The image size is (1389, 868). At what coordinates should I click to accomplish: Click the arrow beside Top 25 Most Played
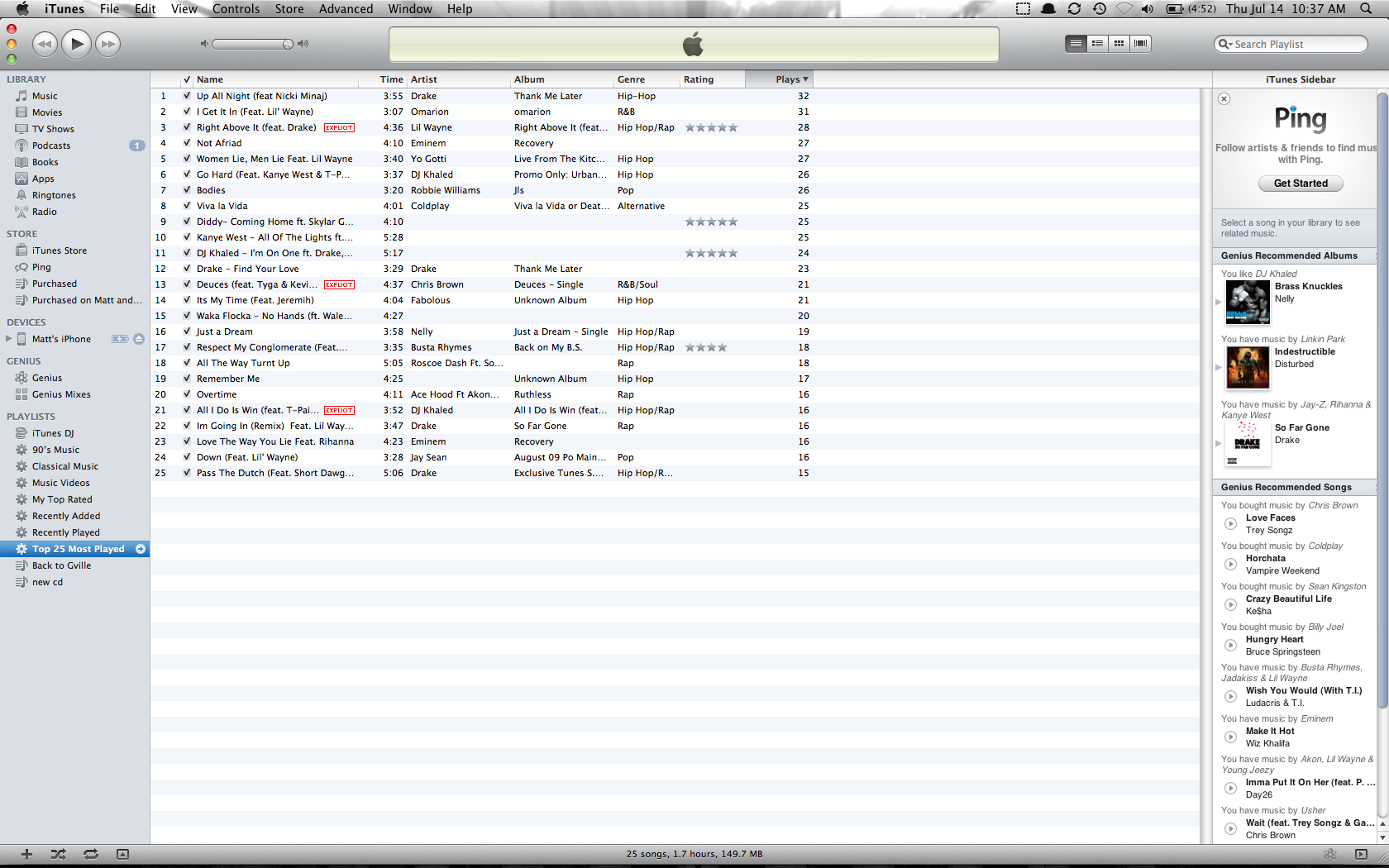click(x=141, y=549)
